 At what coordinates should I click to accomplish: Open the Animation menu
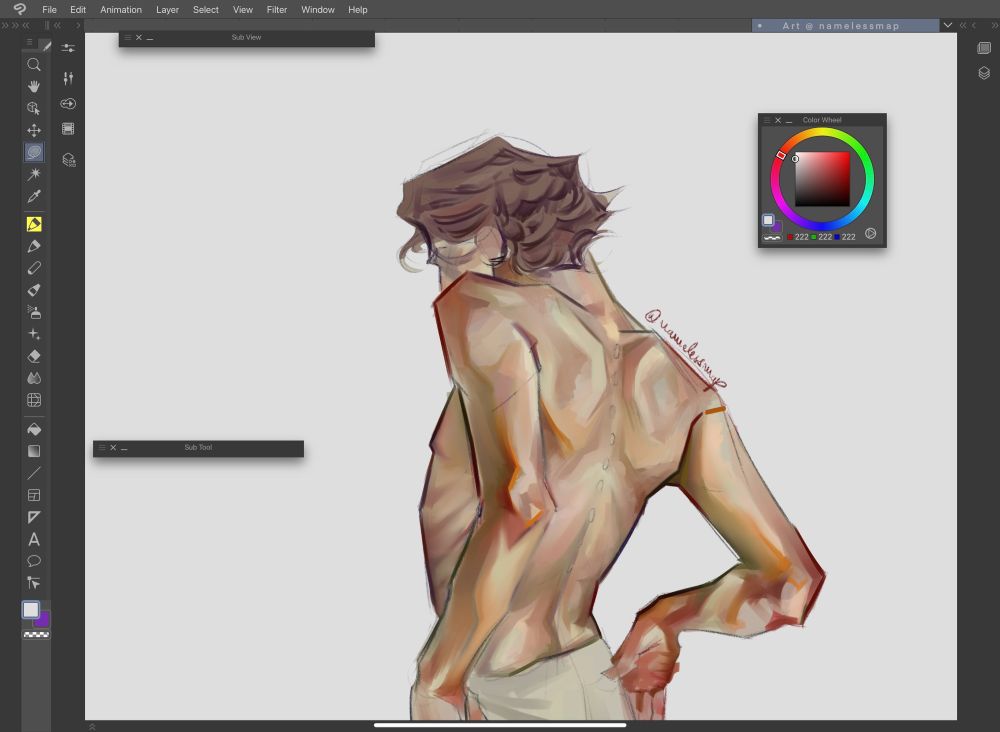(121, 10)
